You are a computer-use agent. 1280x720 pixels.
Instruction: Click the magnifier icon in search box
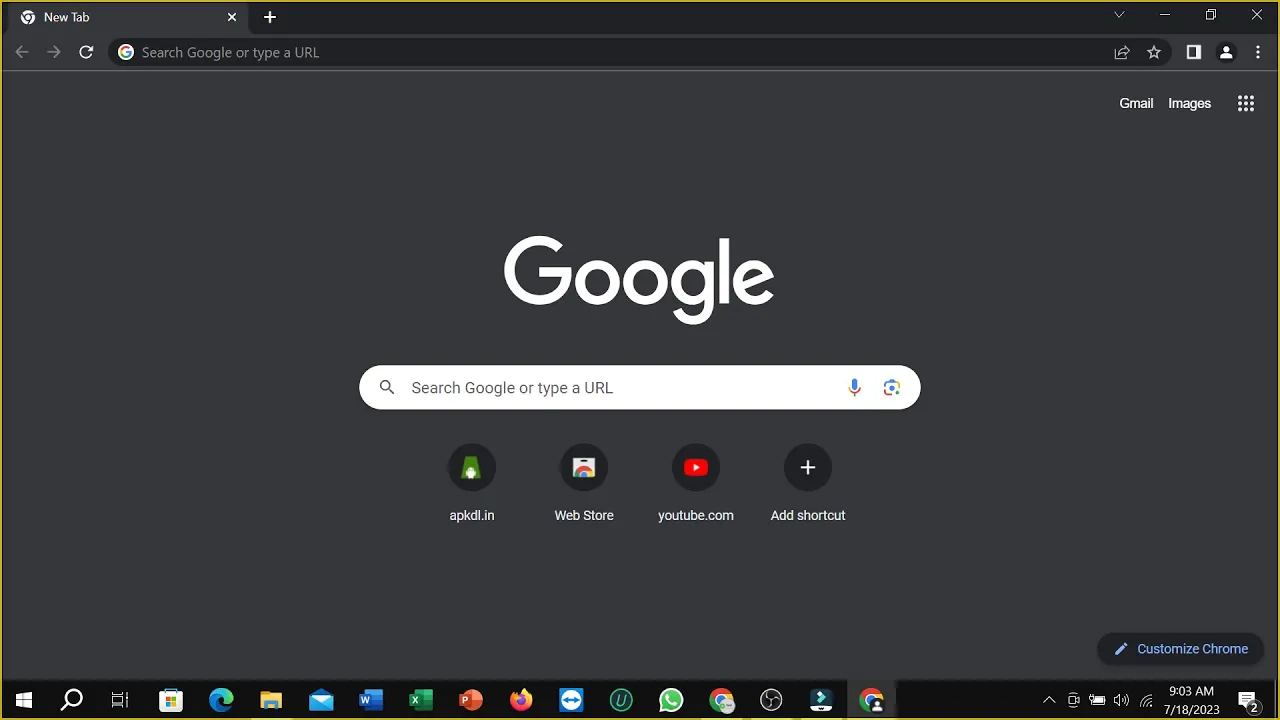(387, 388)
